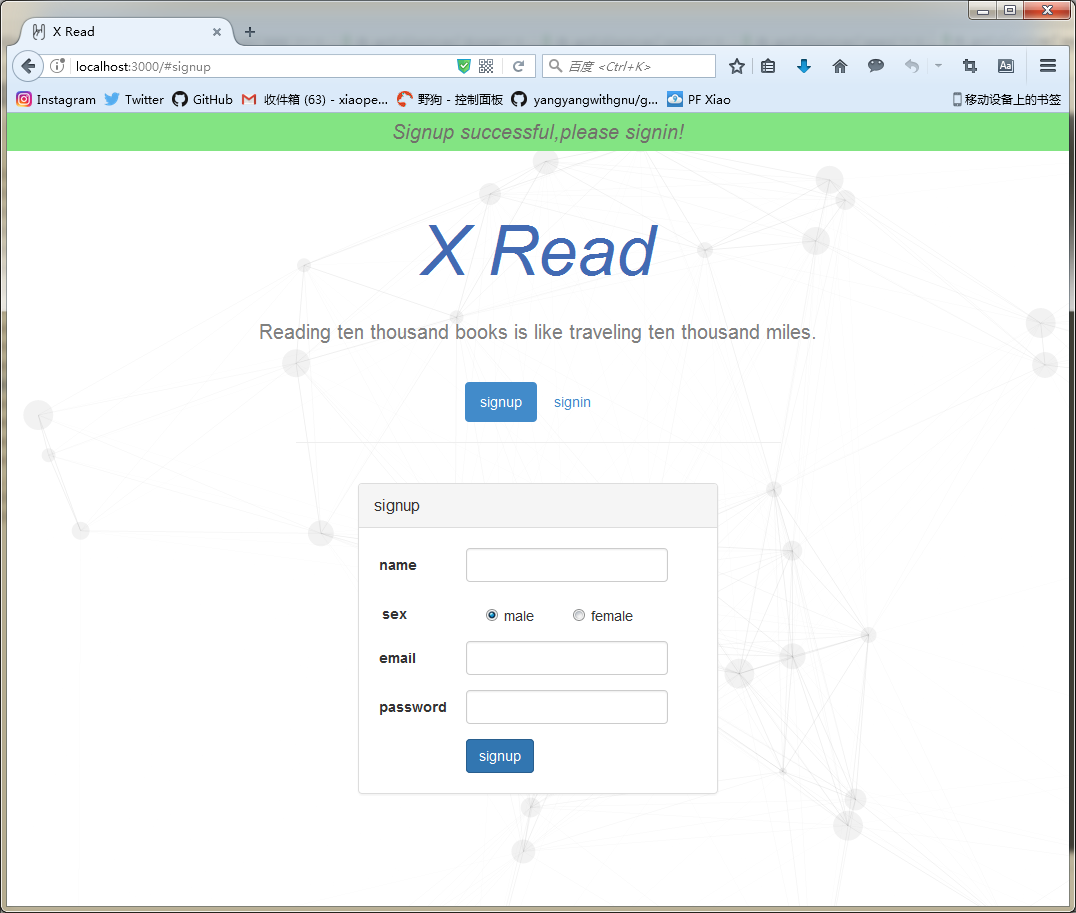Open the Twitter bookmark
Screen dimensions: 1076x913
(x=134, y=100)
